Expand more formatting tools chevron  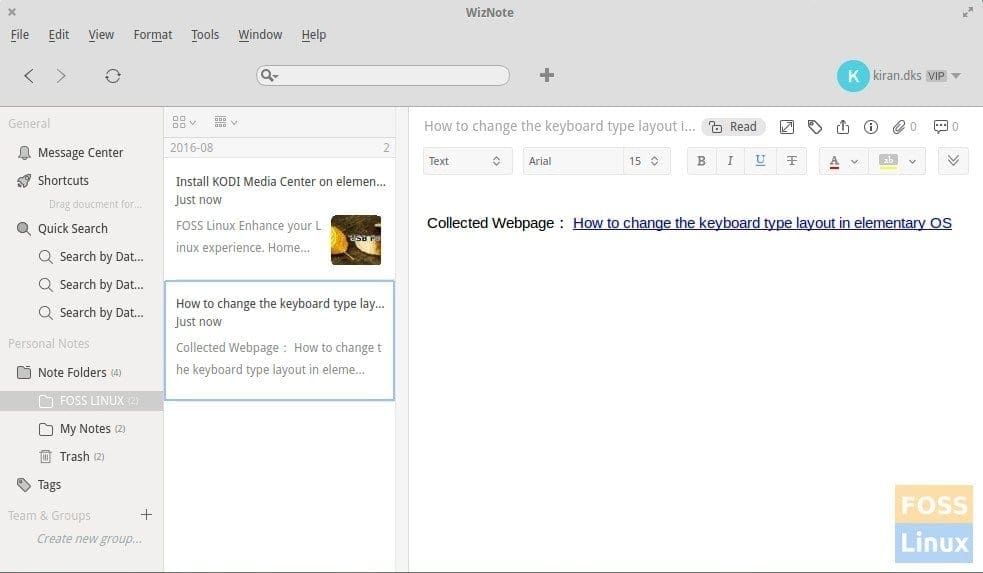(x=954, y=161)
